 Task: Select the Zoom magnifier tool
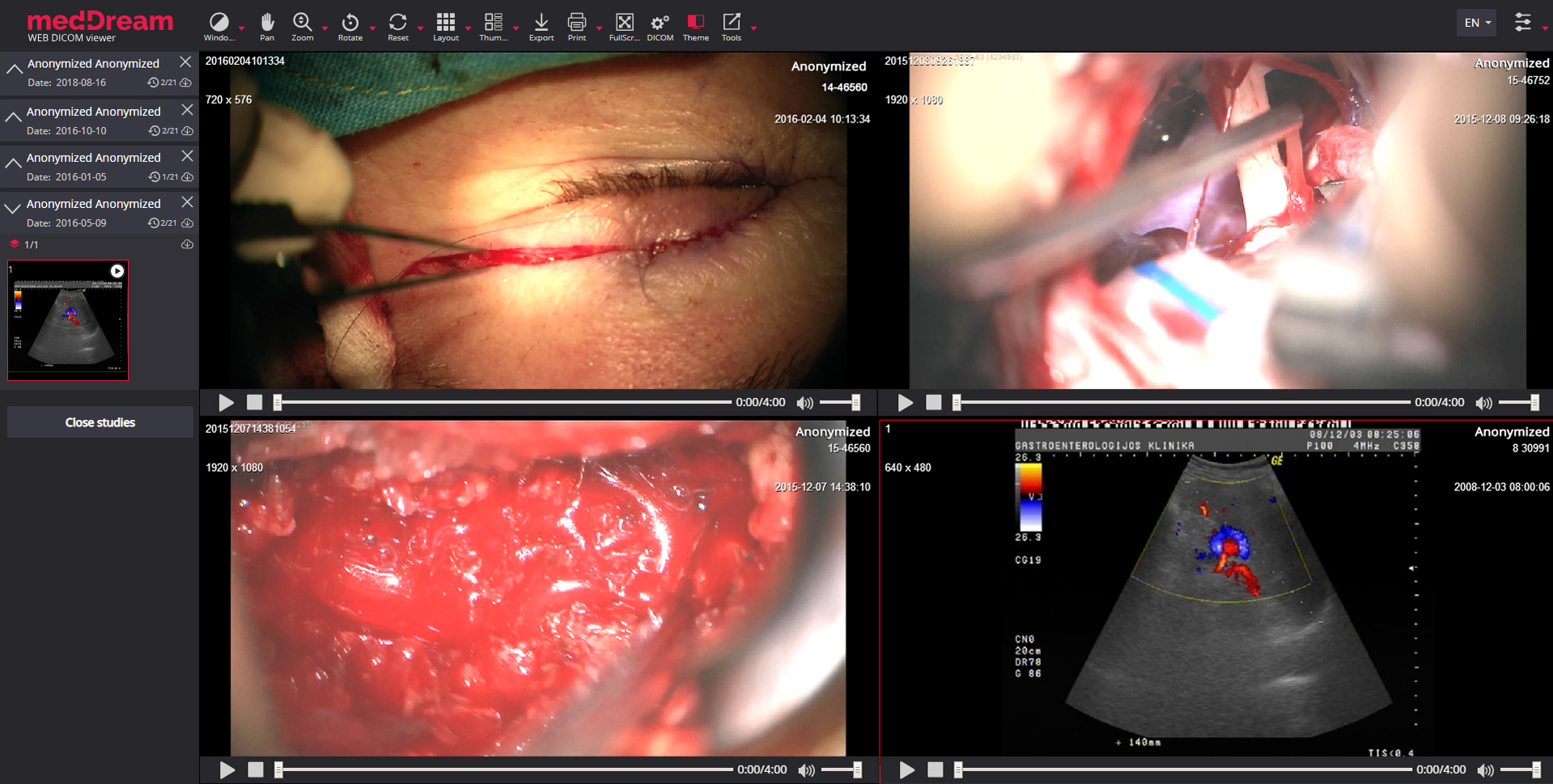click(302, 23)
